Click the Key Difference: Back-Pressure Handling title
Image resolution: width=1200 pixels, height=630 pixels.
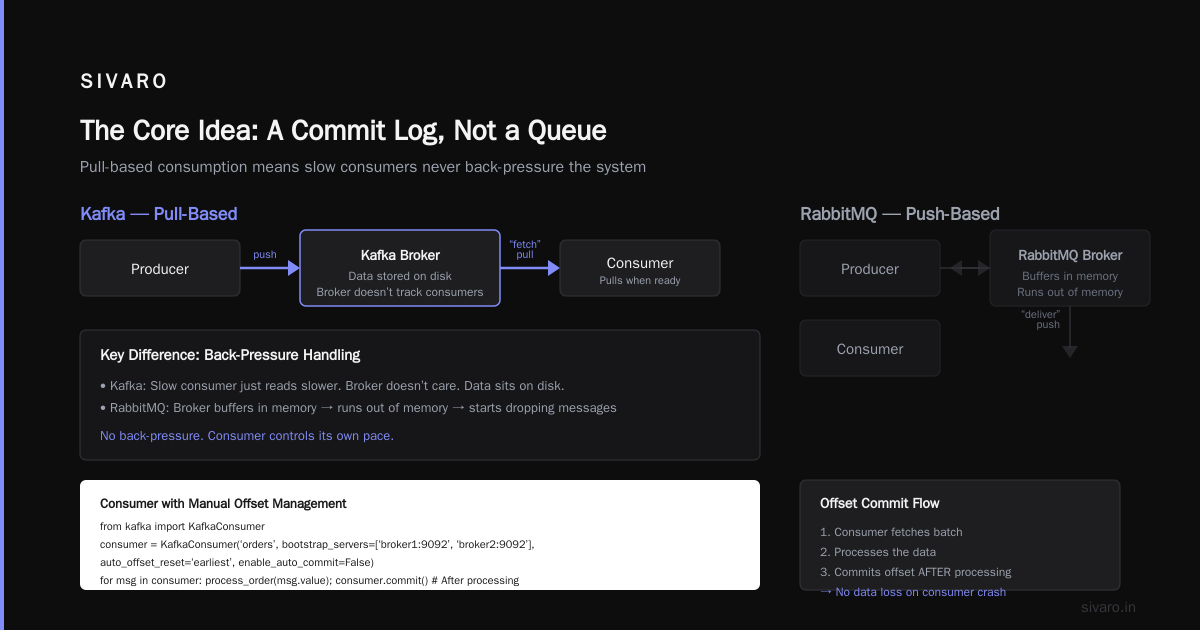coord(230,355)
